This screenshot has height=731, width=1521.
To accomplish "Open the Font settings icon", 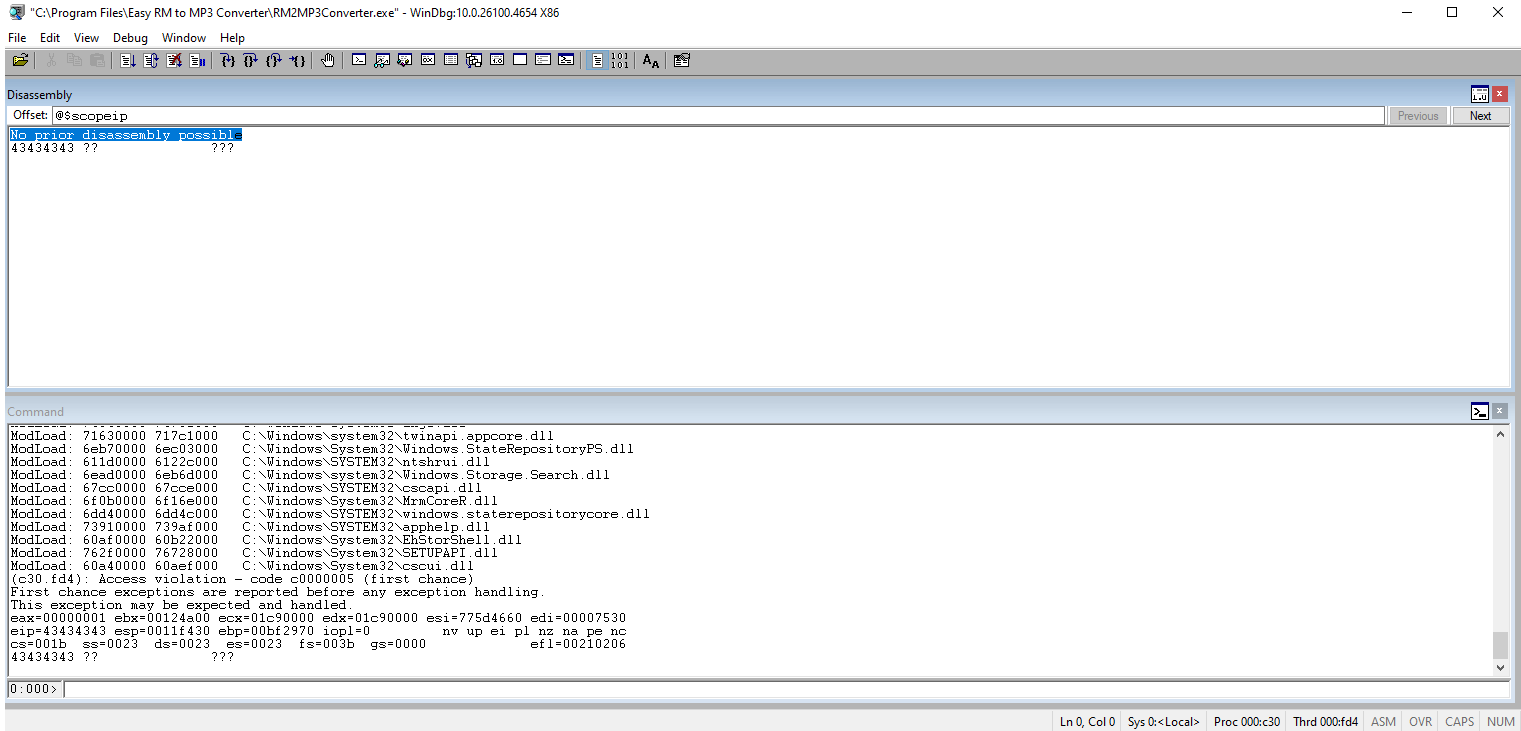I will [x=650, y=61].
